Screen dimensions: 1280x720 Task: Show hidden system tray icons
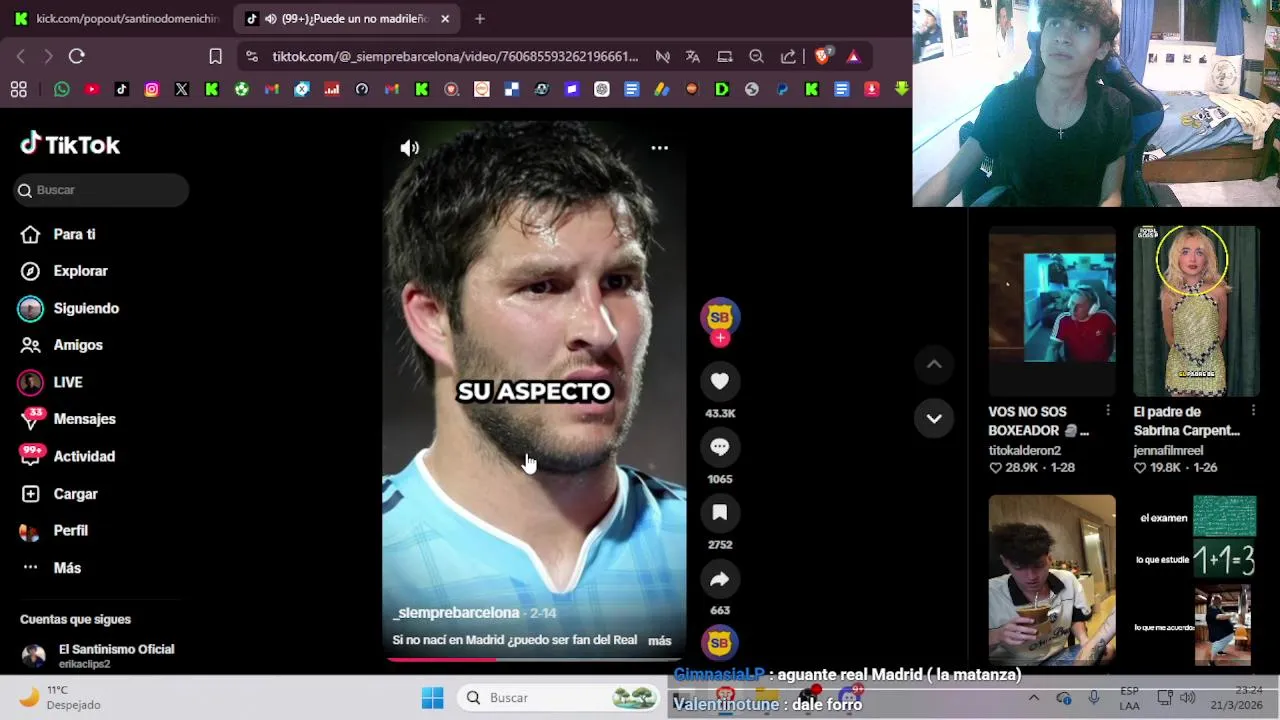[1033, 698]
